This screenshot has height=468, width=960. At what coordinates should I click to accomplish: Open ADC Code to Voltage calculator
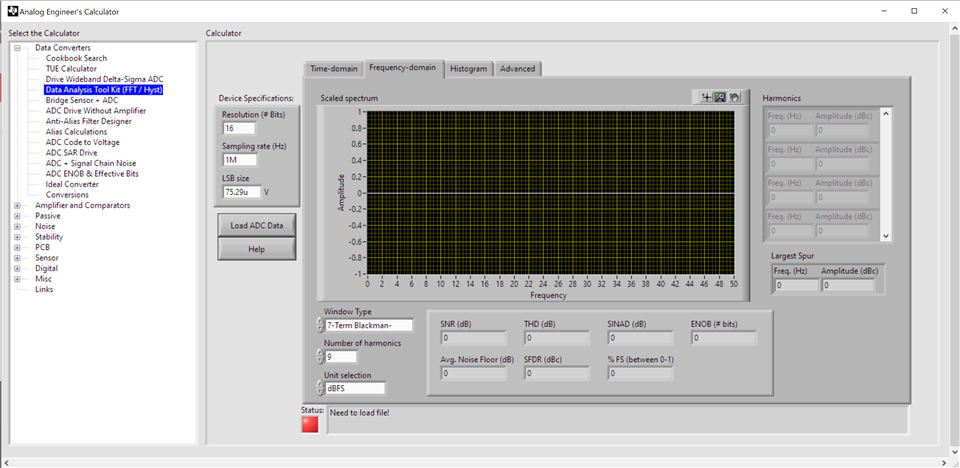click(x=83, y=142)
